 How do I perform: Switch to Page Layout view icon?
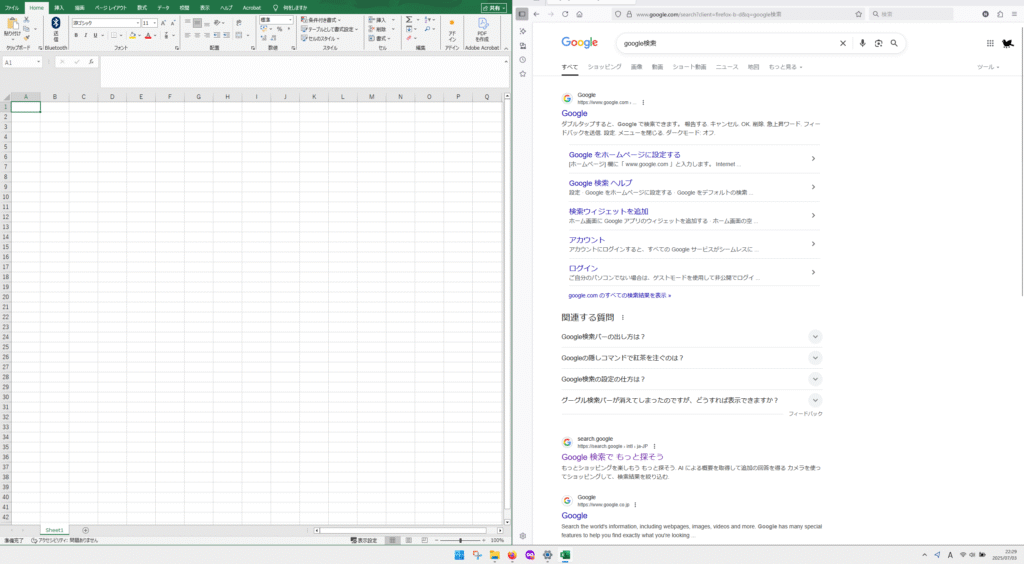pyautogui.click(x=408, y=540)
